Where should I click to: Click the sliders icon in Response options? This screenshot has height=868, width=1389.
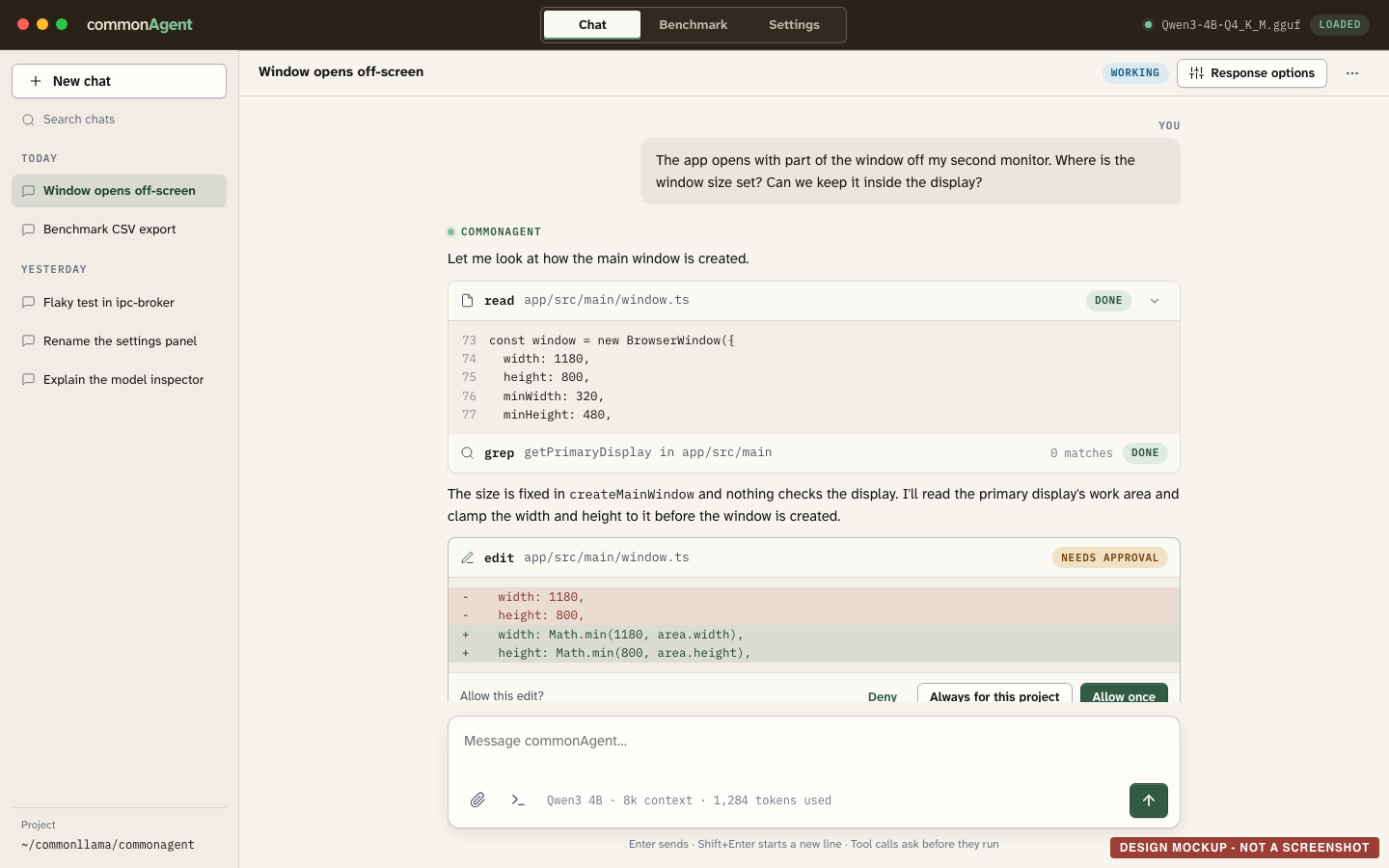[x=1196, y=73]
